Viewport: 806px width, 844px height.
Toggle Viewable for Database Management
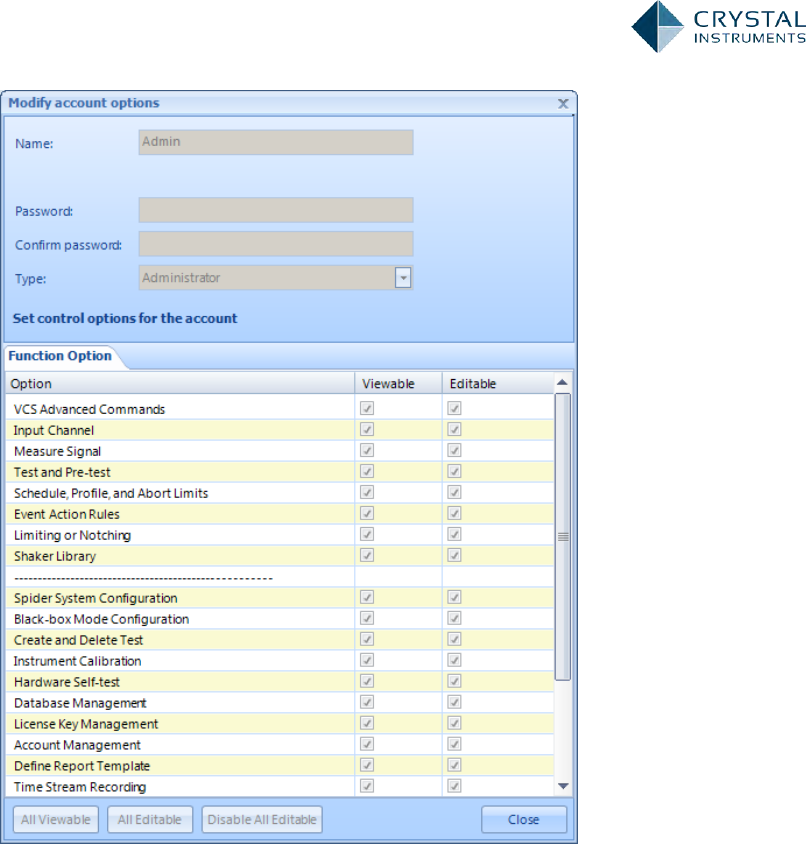click(x=367, y=702)
